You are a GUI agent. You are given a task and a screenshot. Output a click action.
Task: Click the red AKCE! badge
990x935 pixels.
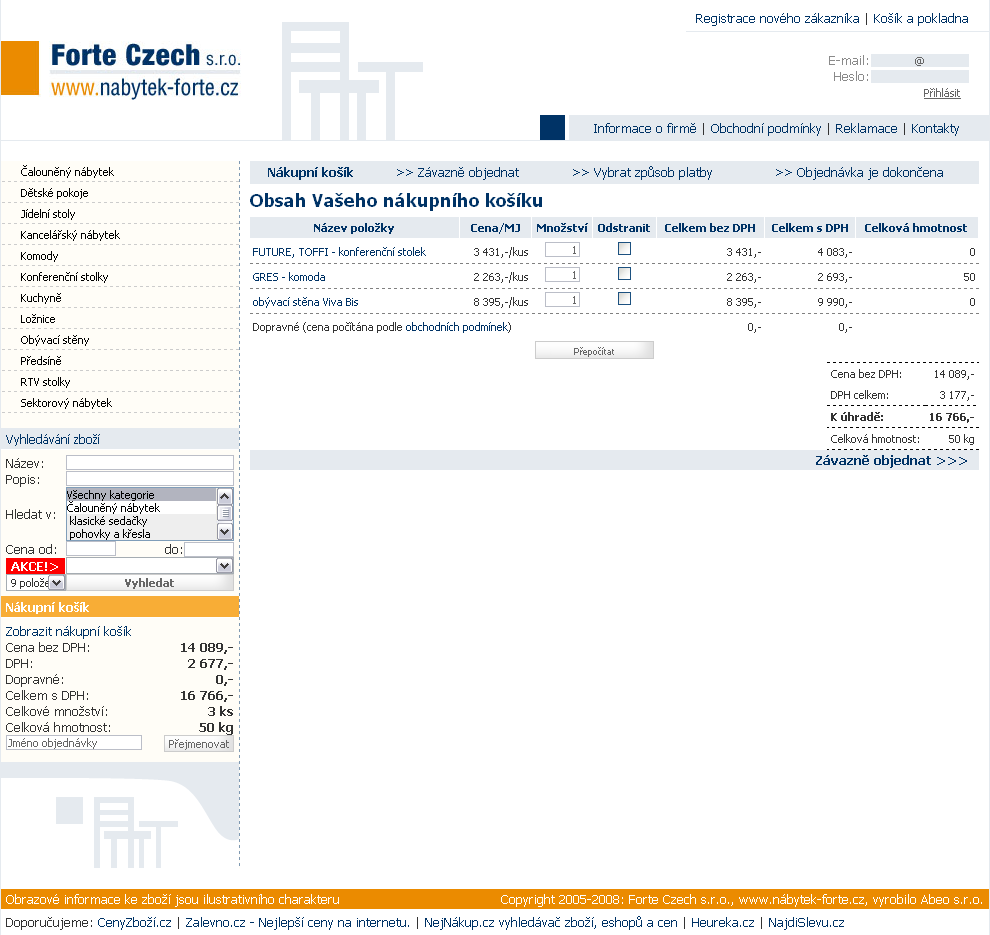tap(34, 566)
